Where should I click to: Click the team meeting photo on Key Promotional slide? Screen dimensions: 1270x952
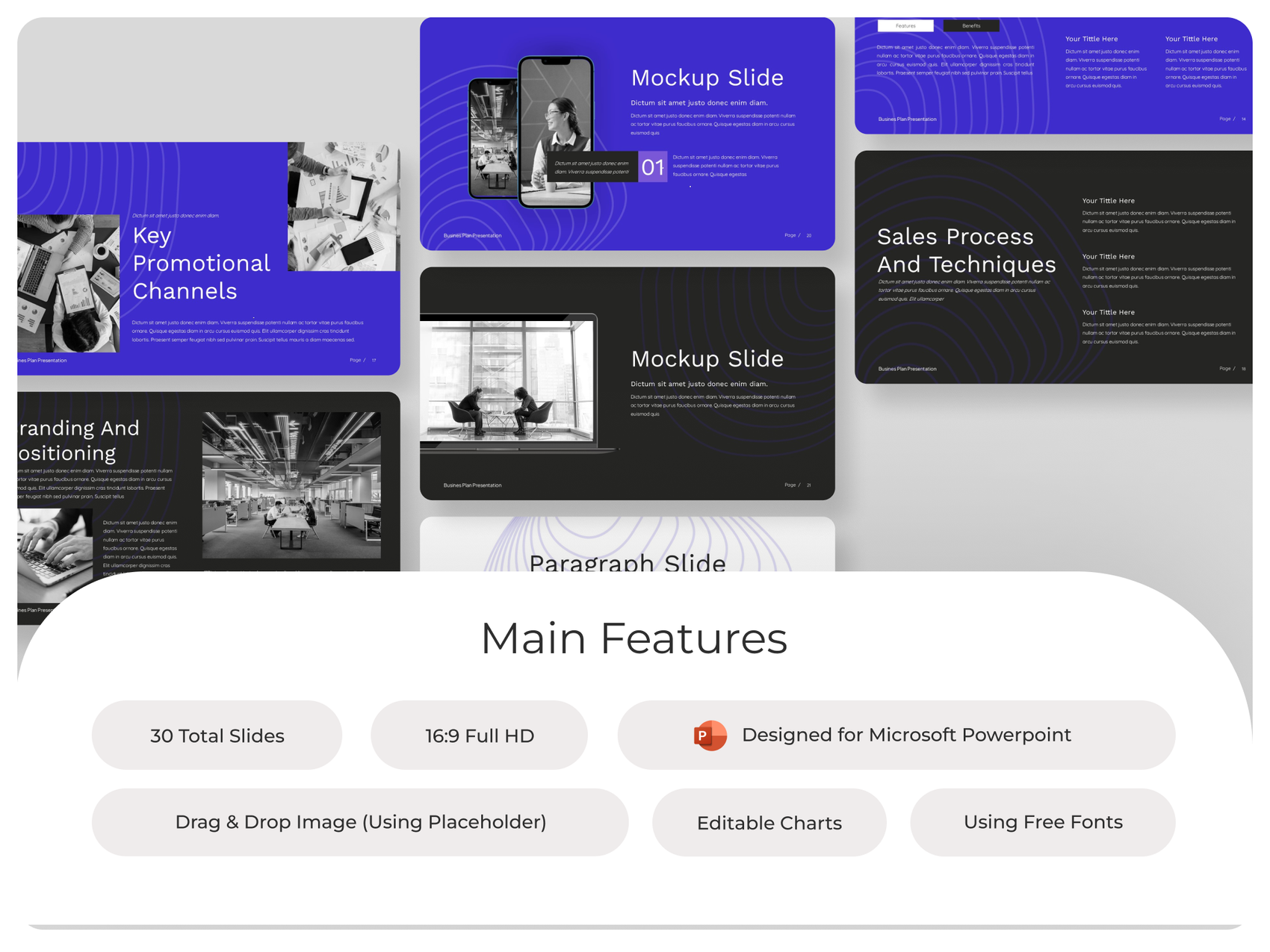point(344,207)
